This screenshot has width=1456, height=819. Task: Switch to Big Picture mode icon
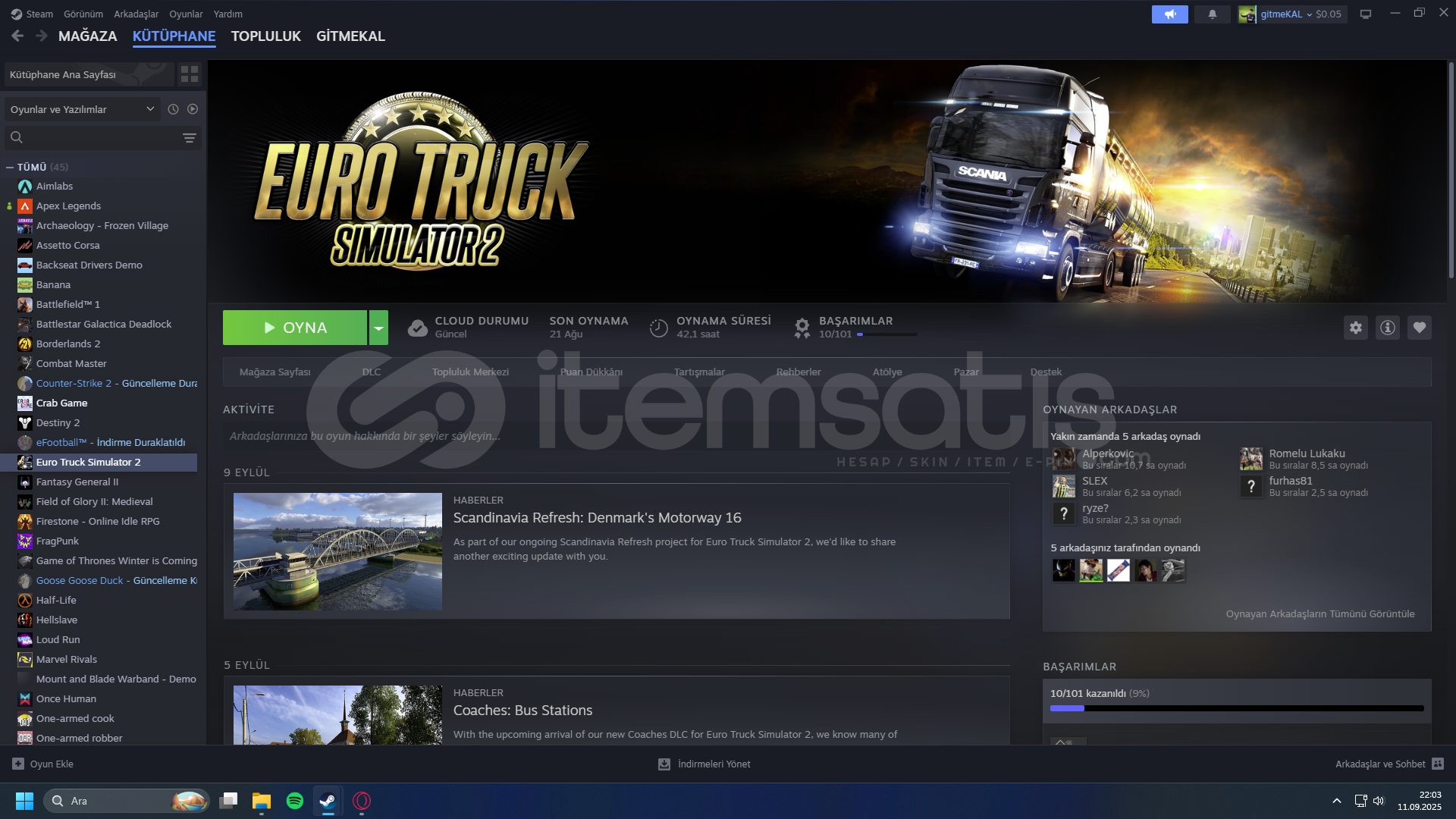pyautogui.click(x=1366, y=14)
